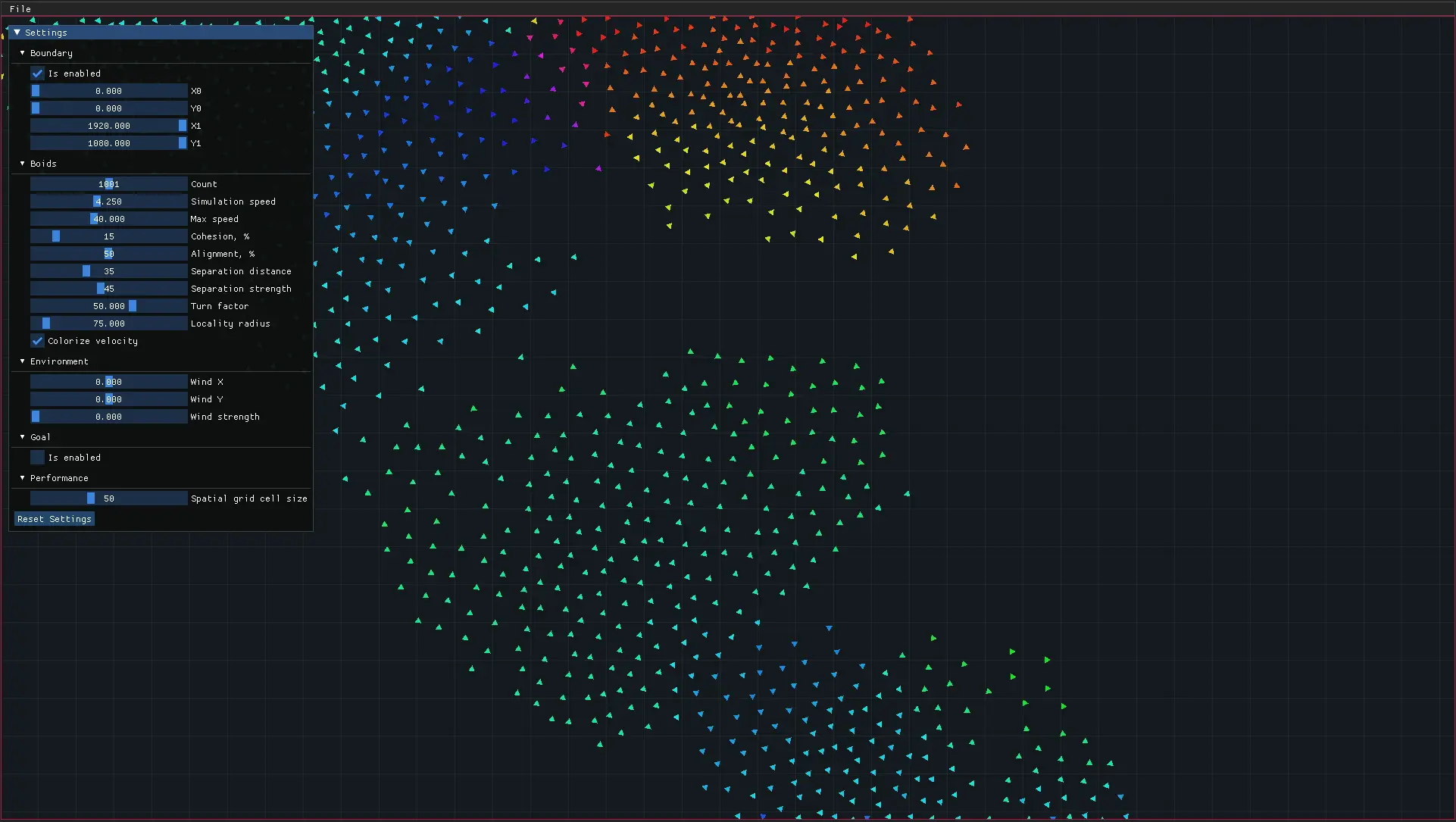1456x822 pixels.
Task: Click the Max speed slider
Action: [x=108, y=218]
